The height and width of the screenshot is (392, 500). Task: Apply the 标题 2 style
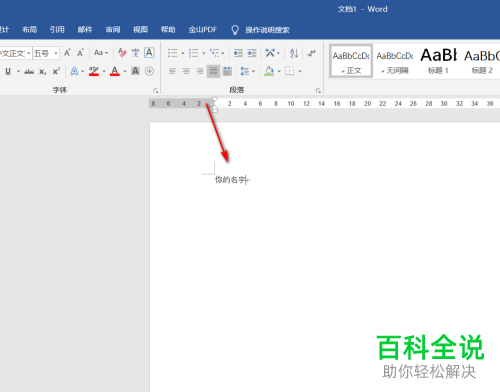point(482,61)
